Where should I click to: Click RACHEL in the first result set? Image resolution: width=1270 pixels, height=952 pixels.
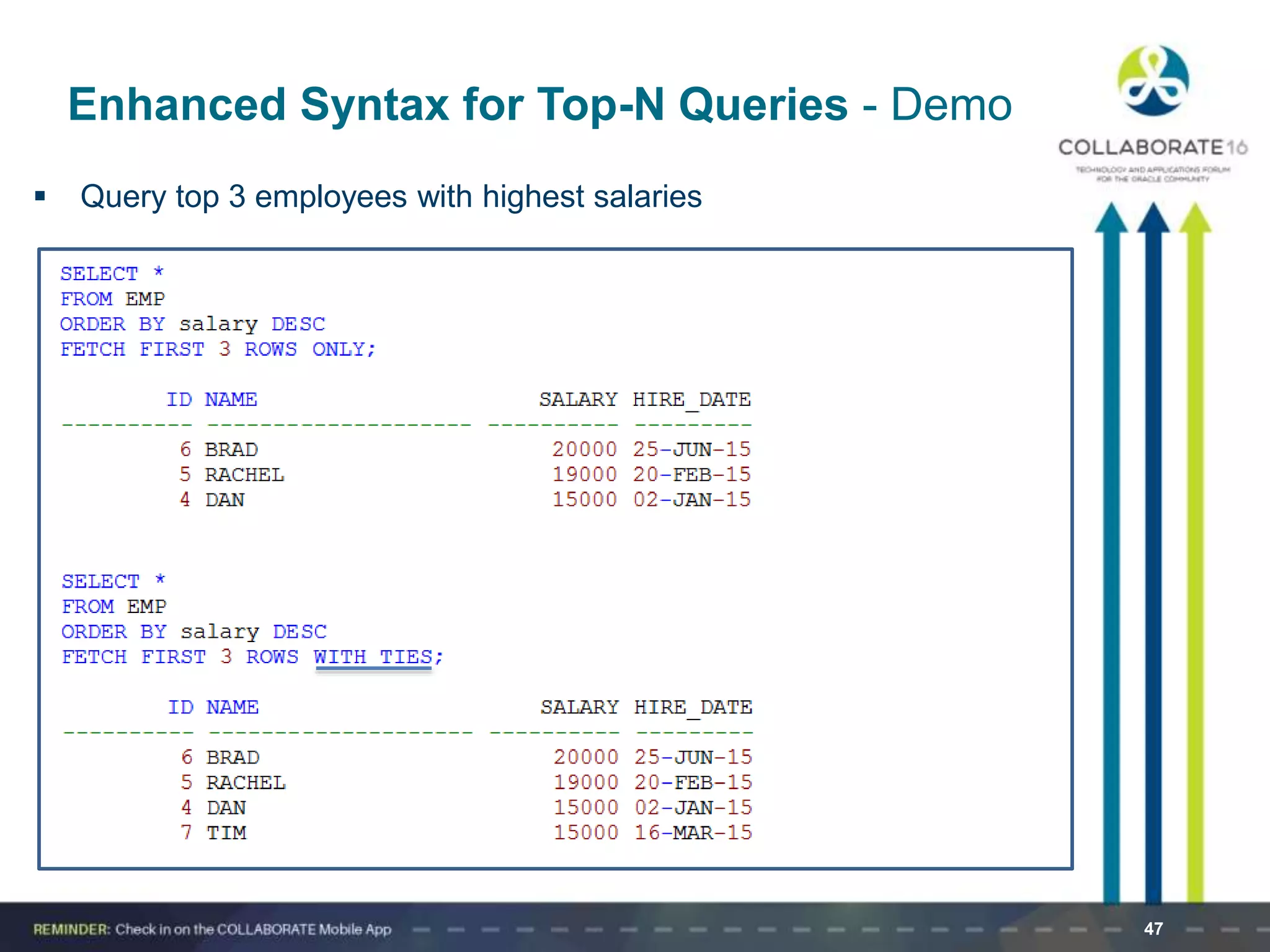(244, 475)
